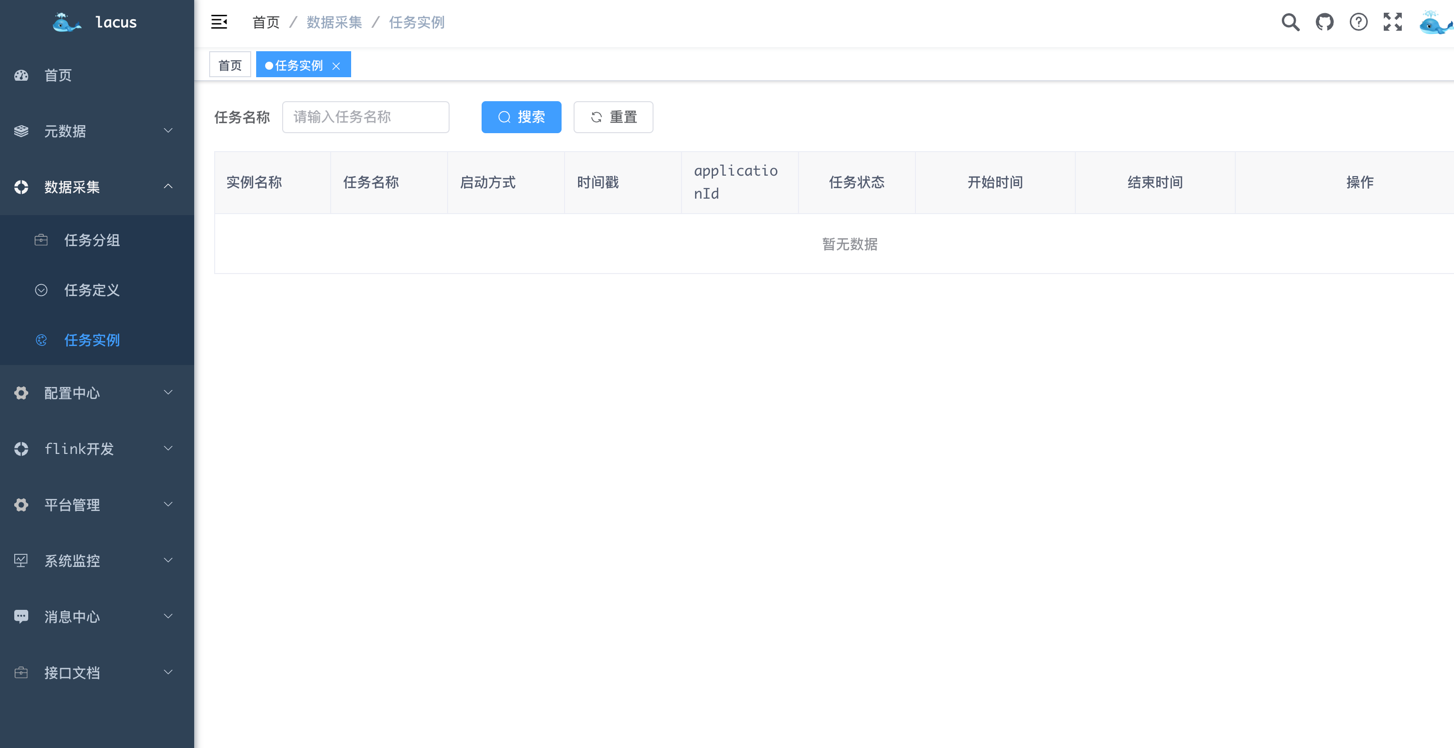
Task: Open 首页 in the sidebar menu
Action: [x=97, y=75]
